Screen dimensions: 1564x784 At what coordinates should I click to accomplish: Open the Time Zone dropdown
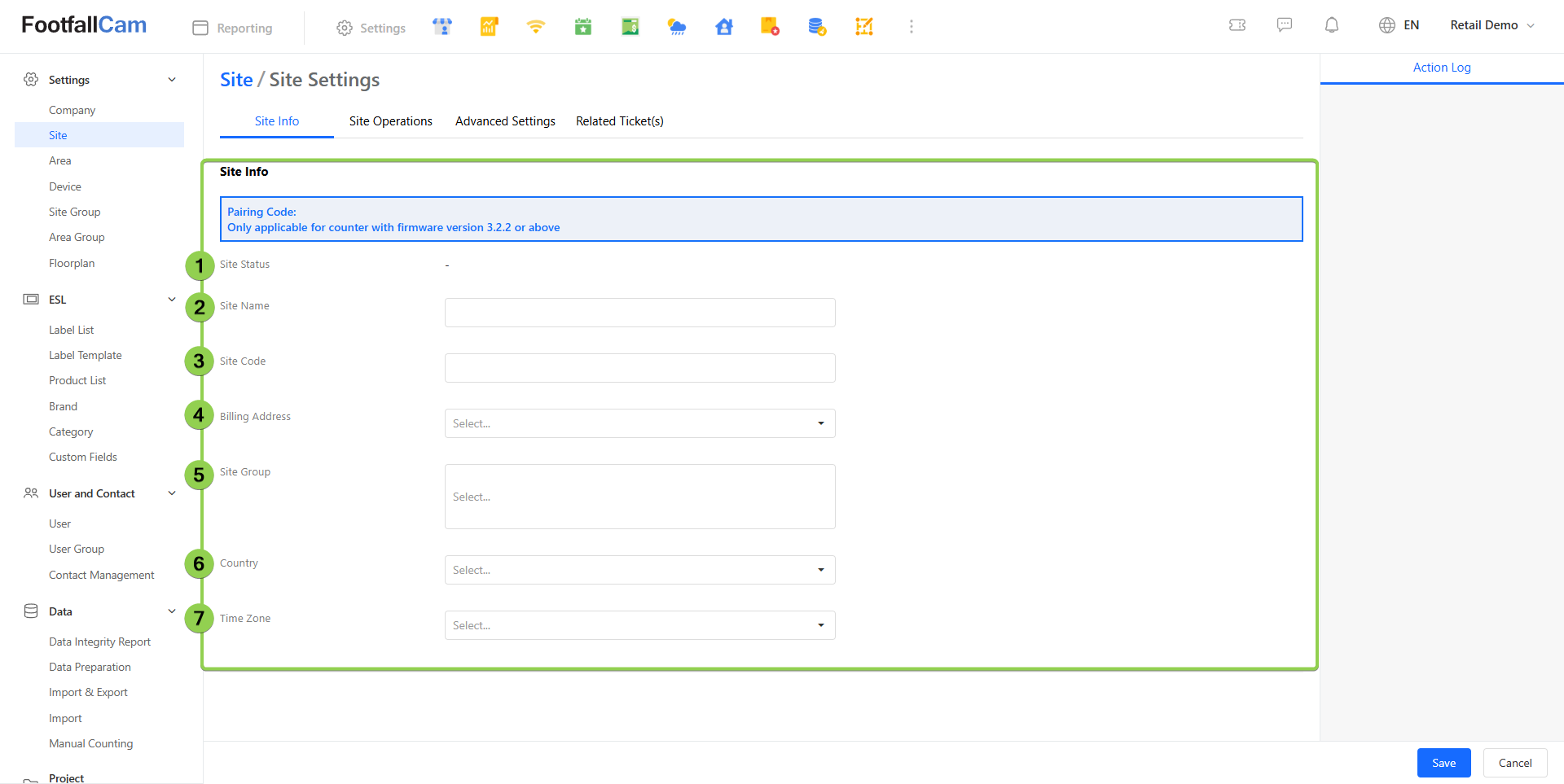click(639, 625)
